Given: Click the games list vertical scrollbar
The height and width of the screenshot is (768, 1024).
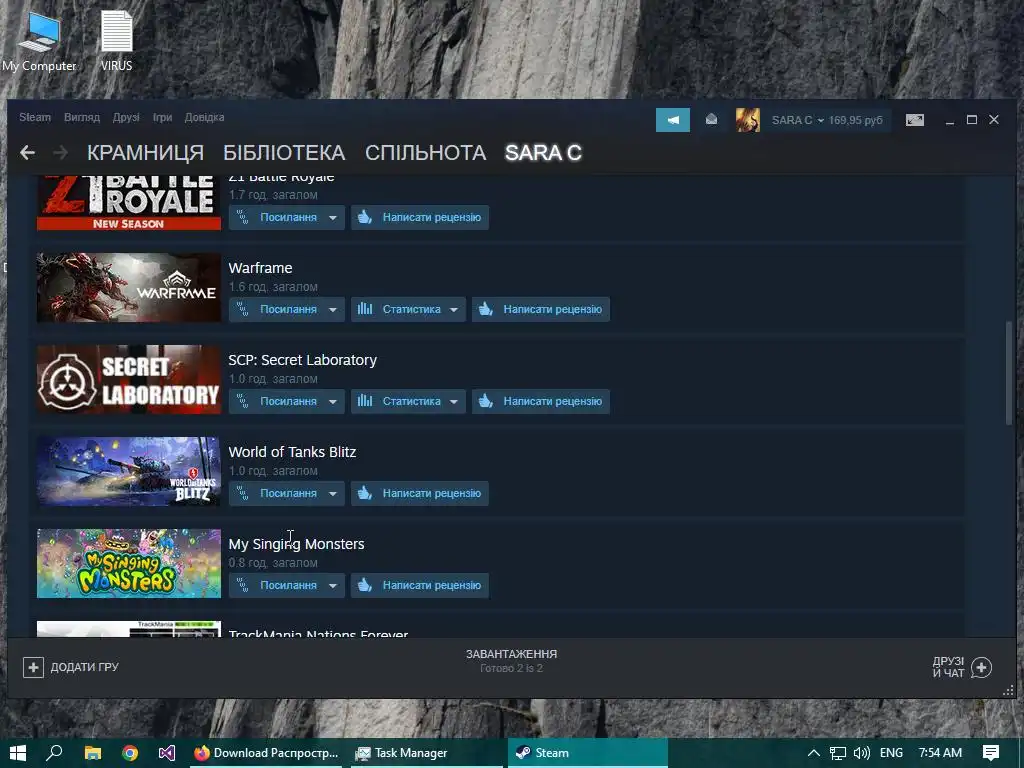Looking at the screenshot, I should 1009,372.
